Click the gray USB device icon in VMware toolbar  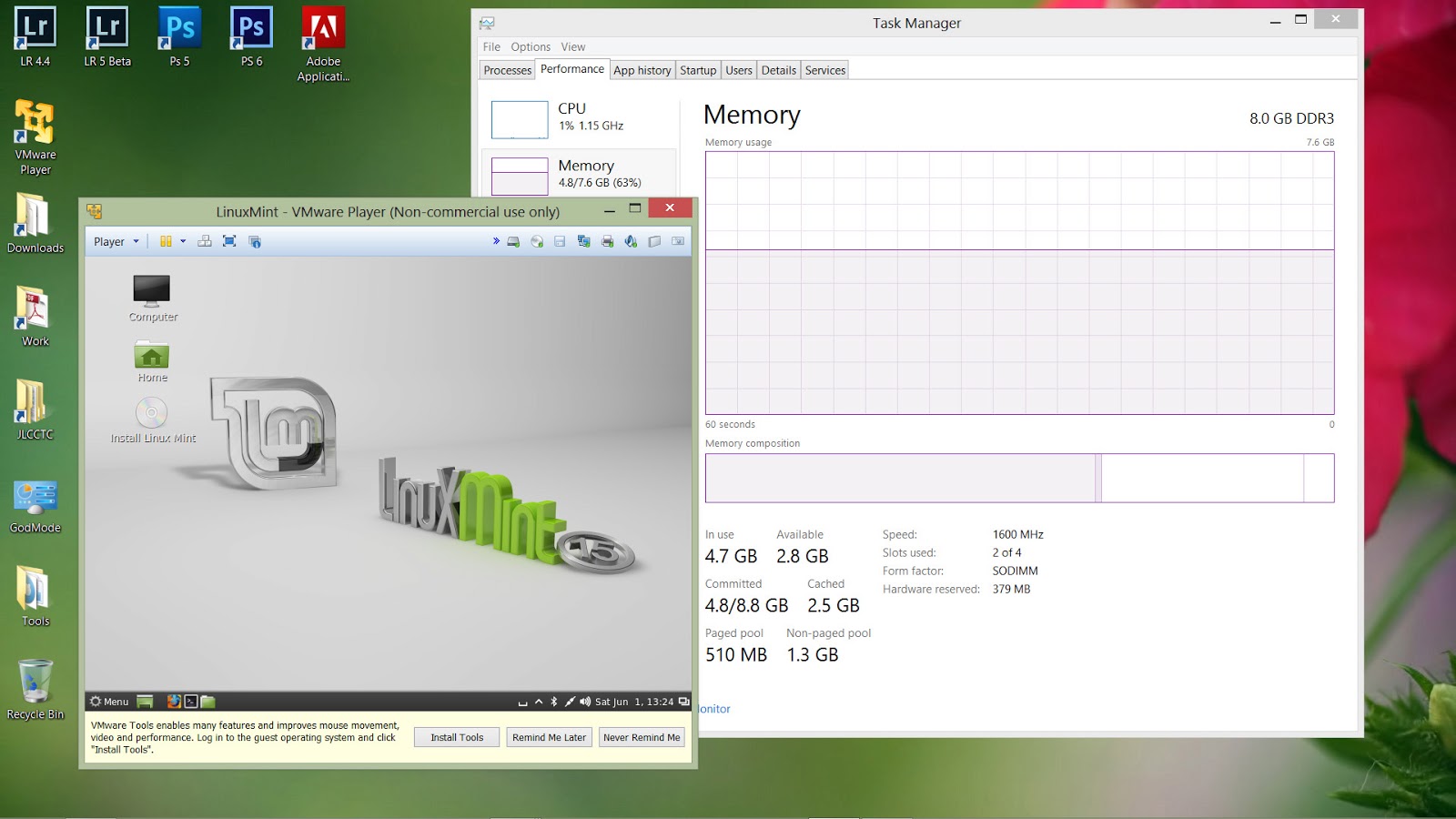tap(654, 241)
